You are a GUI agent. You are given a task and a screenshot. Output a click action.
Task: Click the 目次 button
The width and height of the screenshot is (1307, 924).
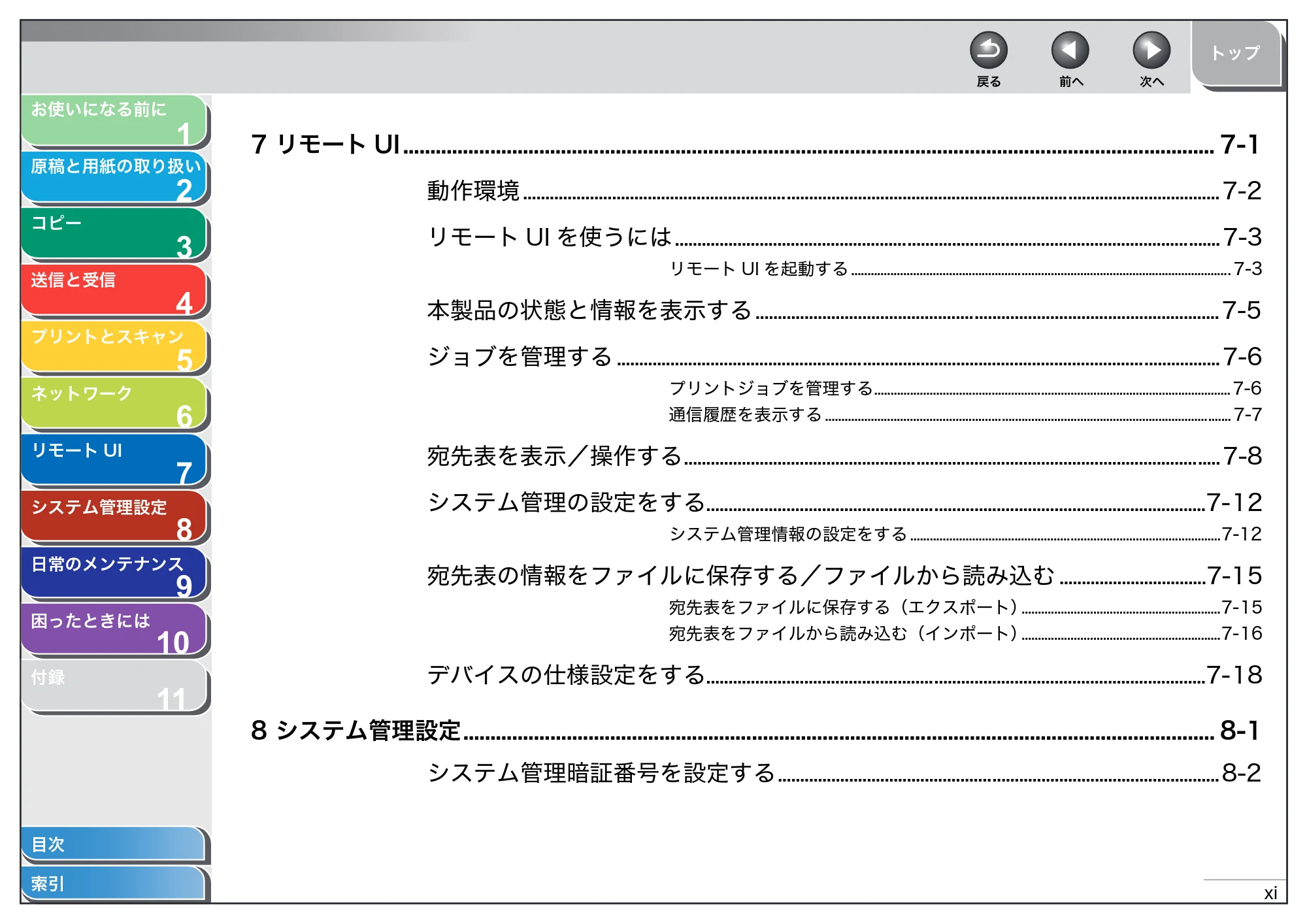[113, 845]
